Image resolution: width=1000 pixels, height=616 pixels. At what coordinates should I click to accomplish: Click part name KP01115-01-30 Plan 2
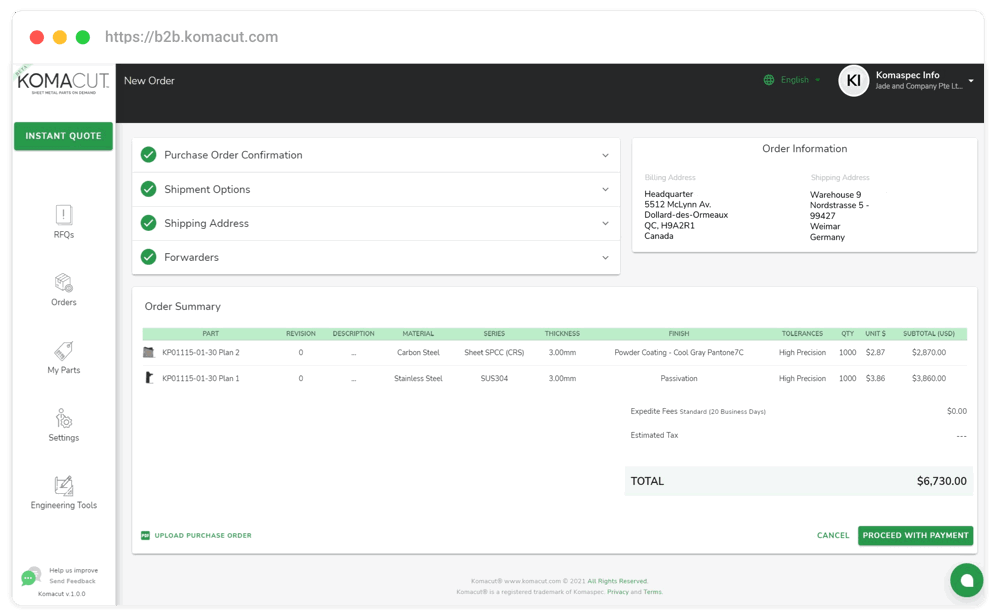pos(201,353)
